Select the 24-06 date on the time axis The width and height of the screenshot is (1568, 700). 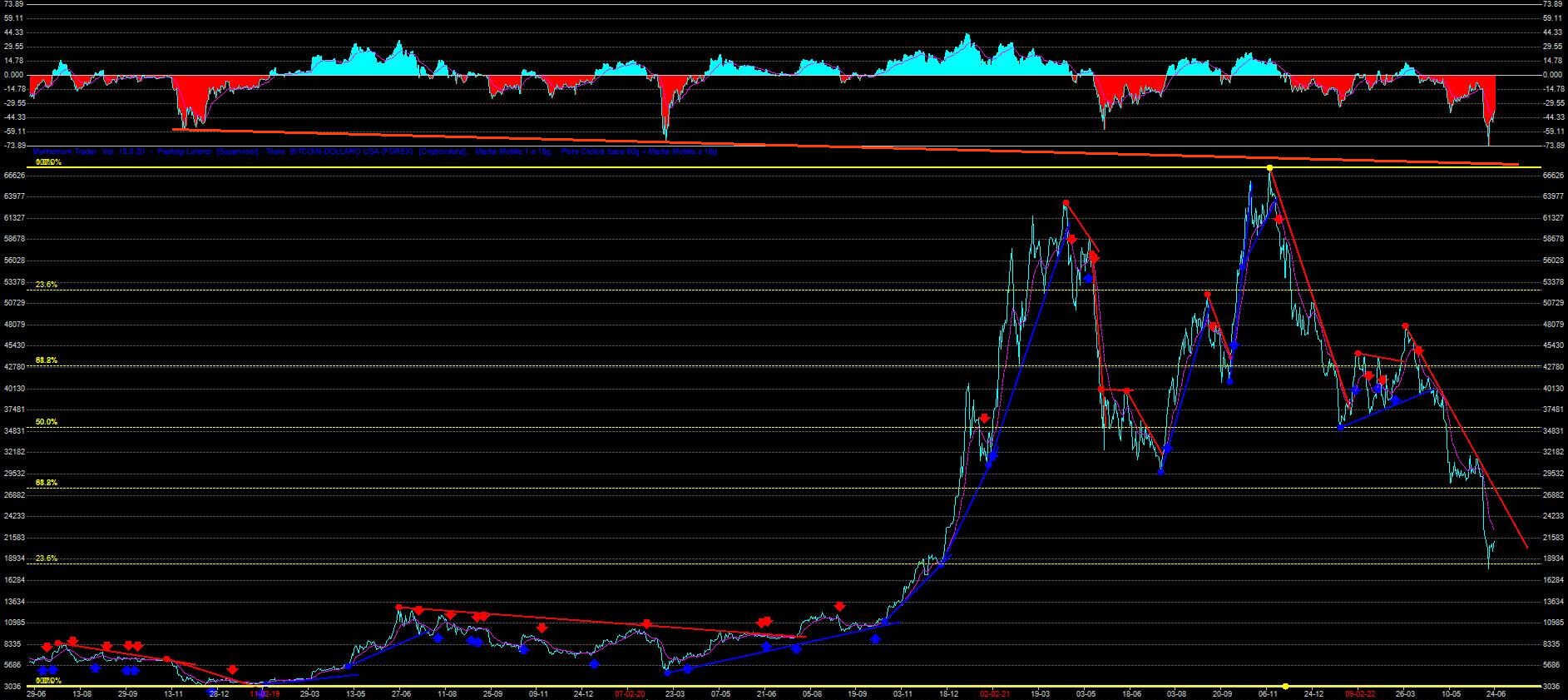pos(1496,693)
